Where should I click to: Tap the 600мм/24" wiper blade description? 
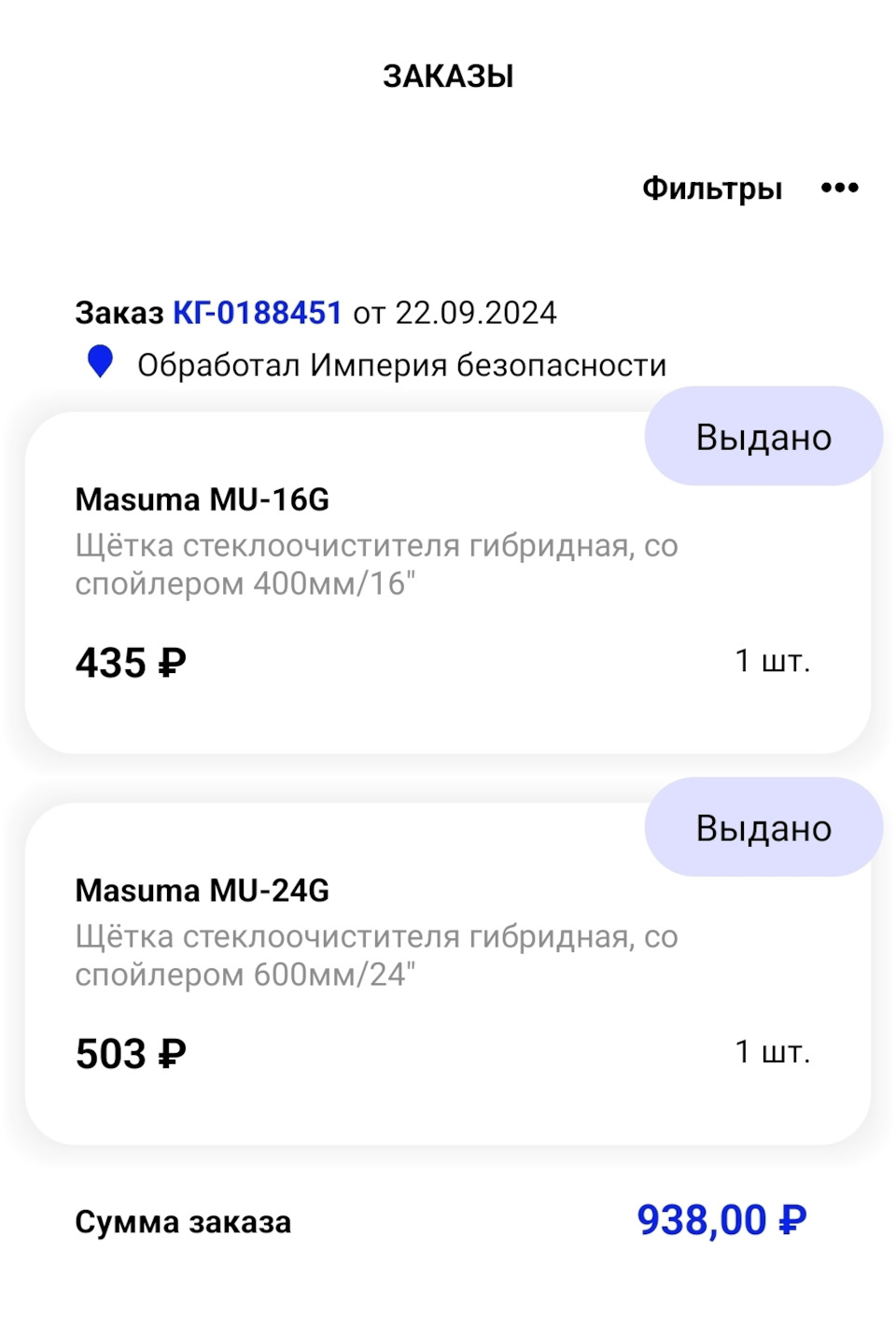pyautogui.click(x=376, y=956)
